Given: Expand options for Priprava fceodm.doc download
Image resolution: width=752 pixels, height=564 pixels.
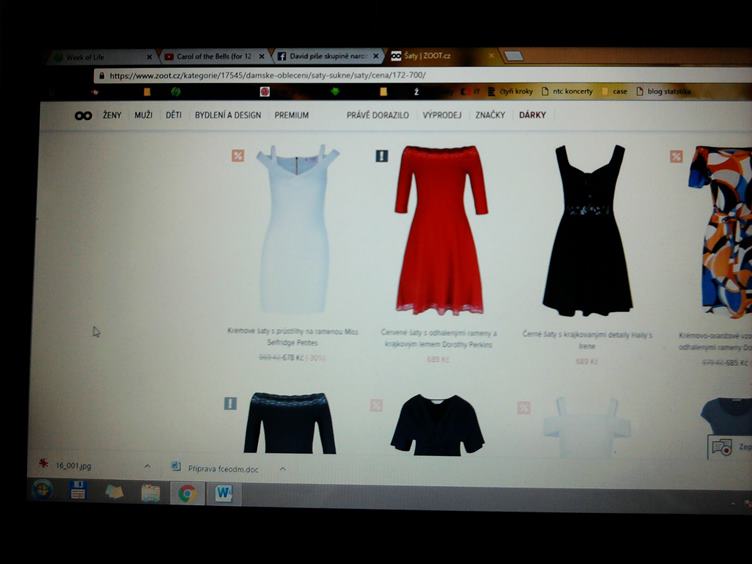Looking at the screenshot, I should point(282,467).
